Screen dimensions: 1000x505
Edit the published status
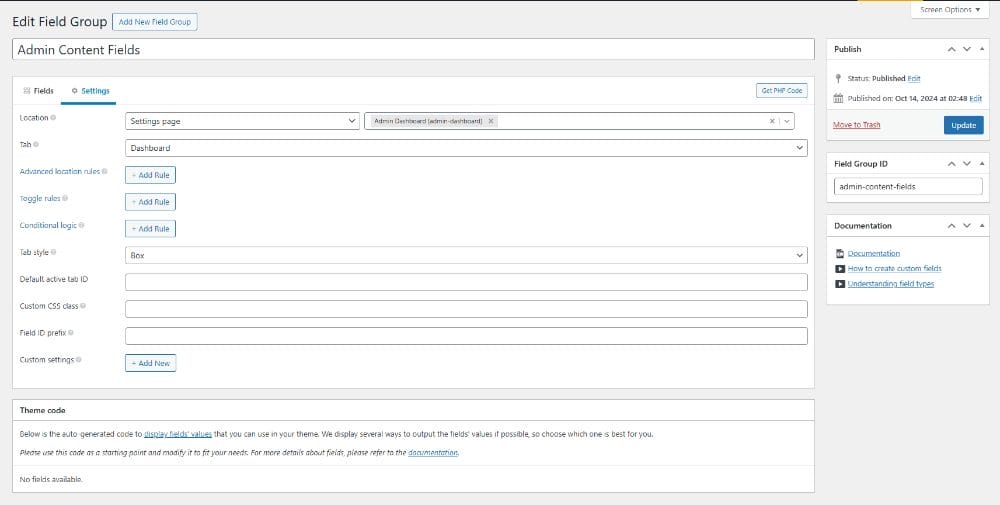click(x=914, y=78)
